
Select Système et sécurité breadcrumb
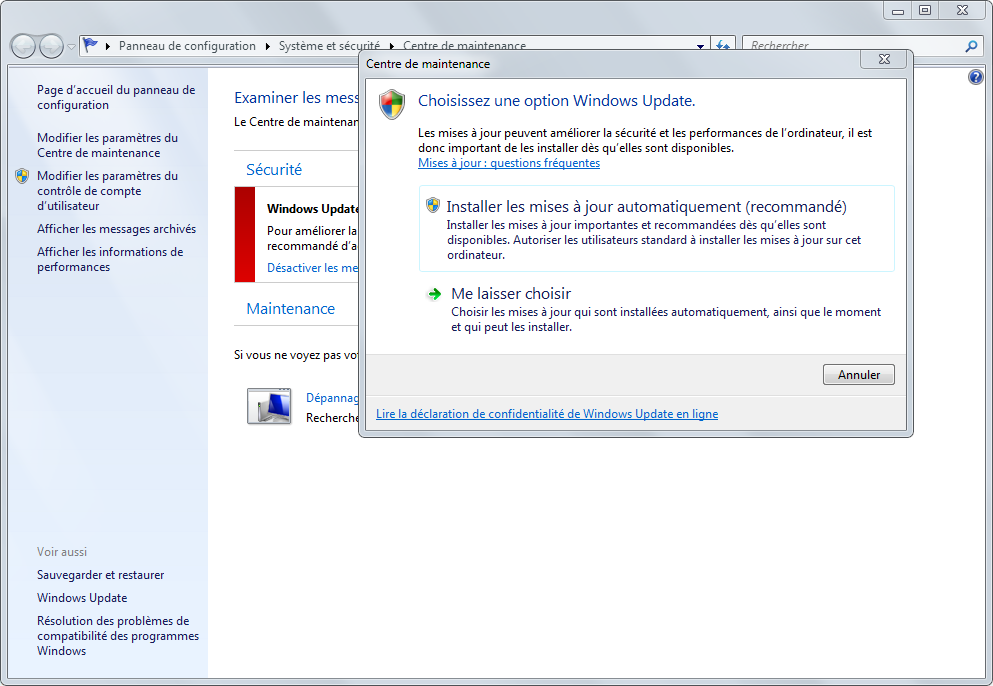pyautogui.click(x=329, y=46)
